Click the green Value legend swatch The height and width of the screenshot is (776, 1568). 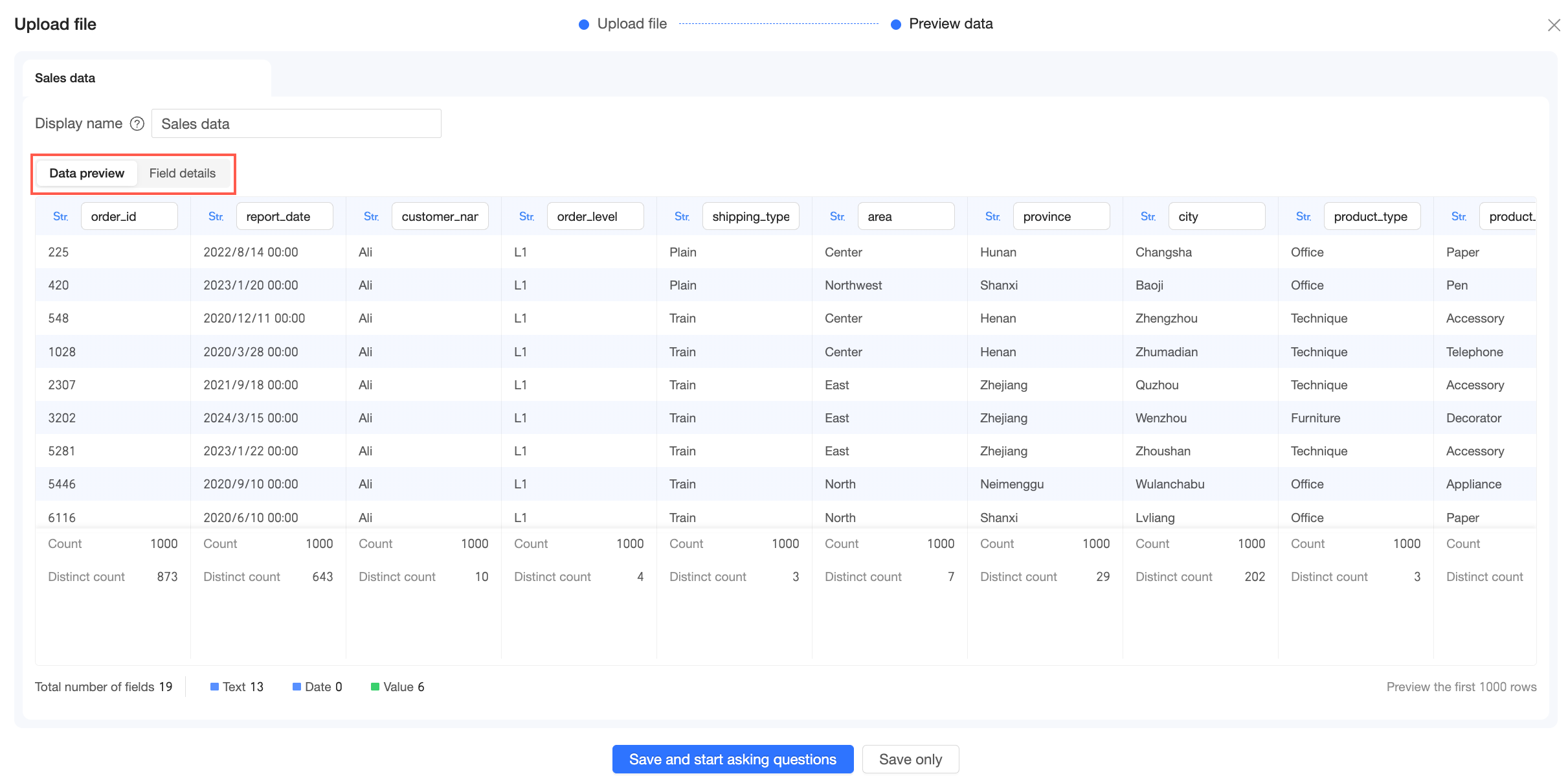375,687
